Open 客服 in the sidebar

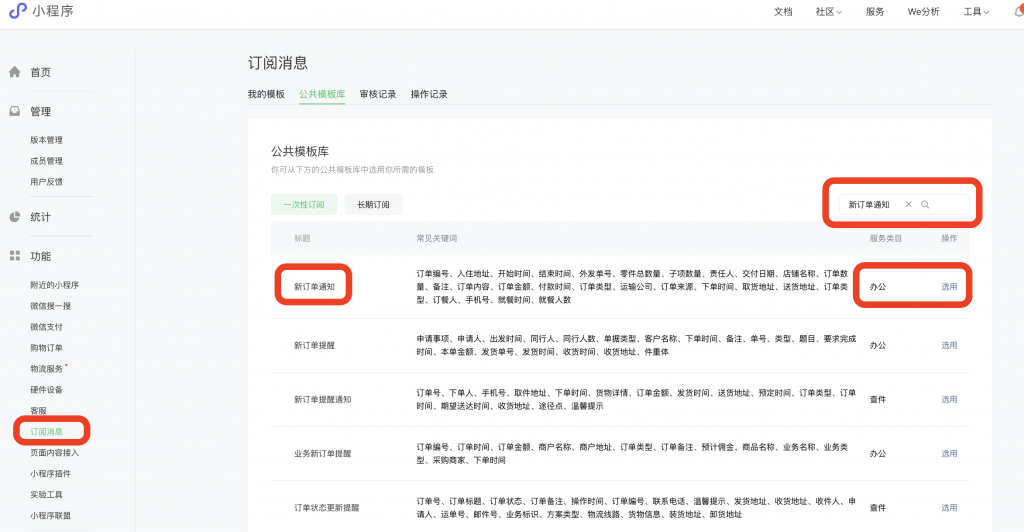click(x=39, y=411)
